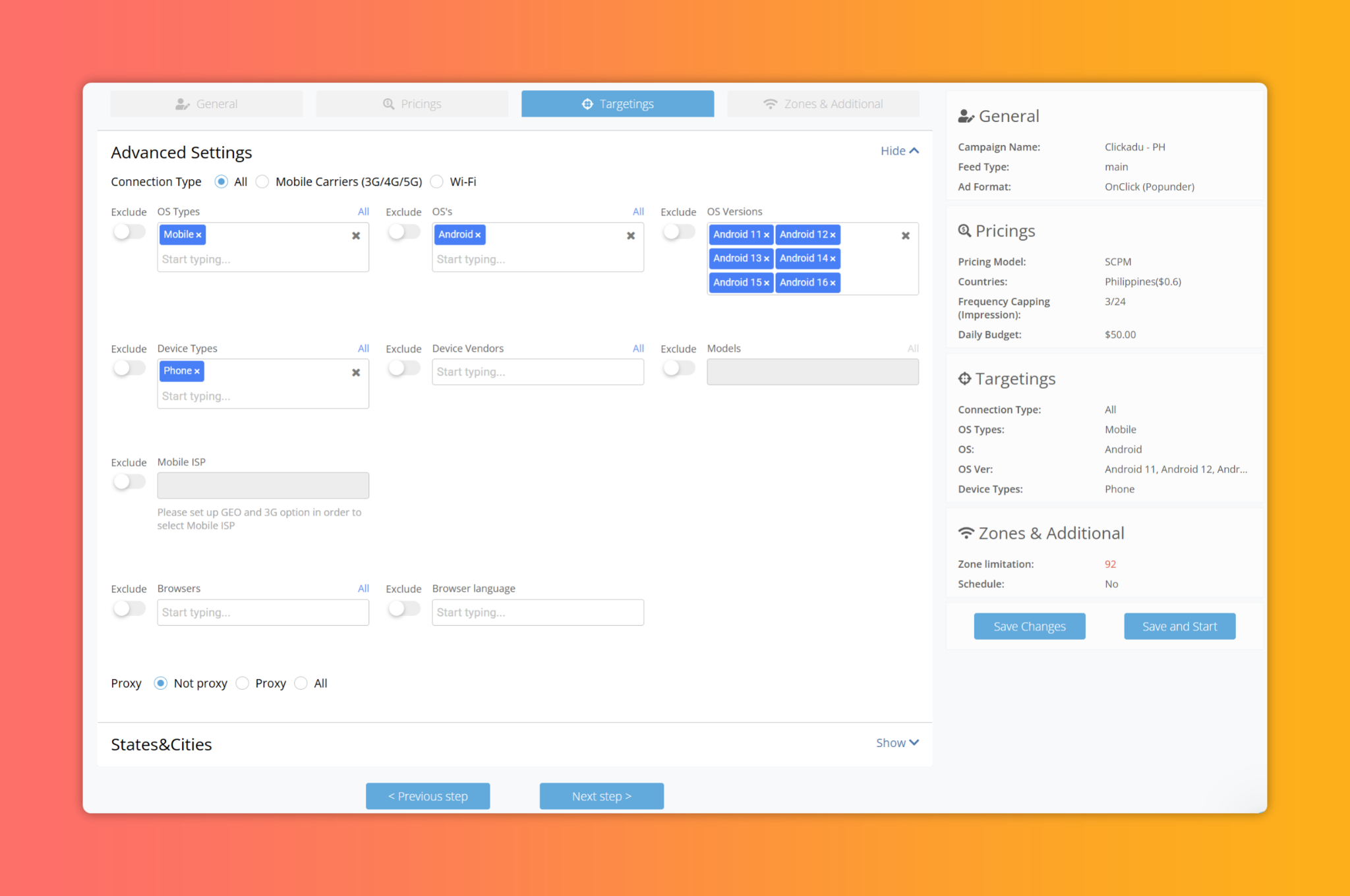Clear all OS Versions with the X icon
This screenshot has width=1350, height=896.
point(906,235)
